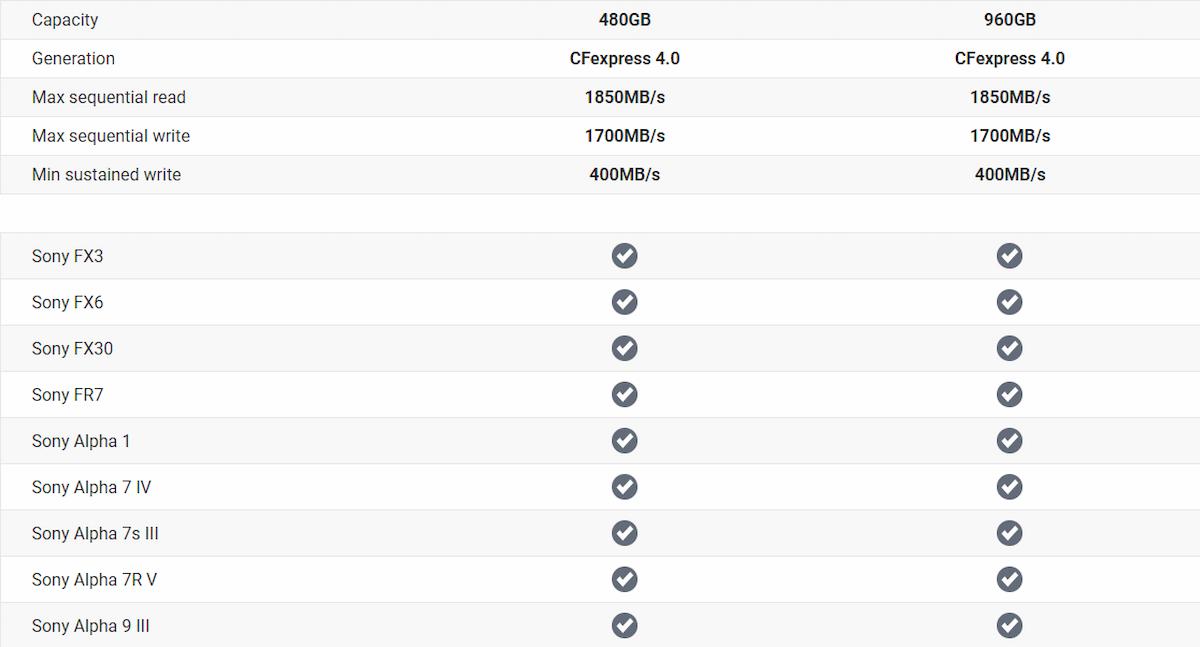The image size is (1200, 647).
Task: Click "400MB/s" sustained write for 960GB
Action: (1010, 174)
